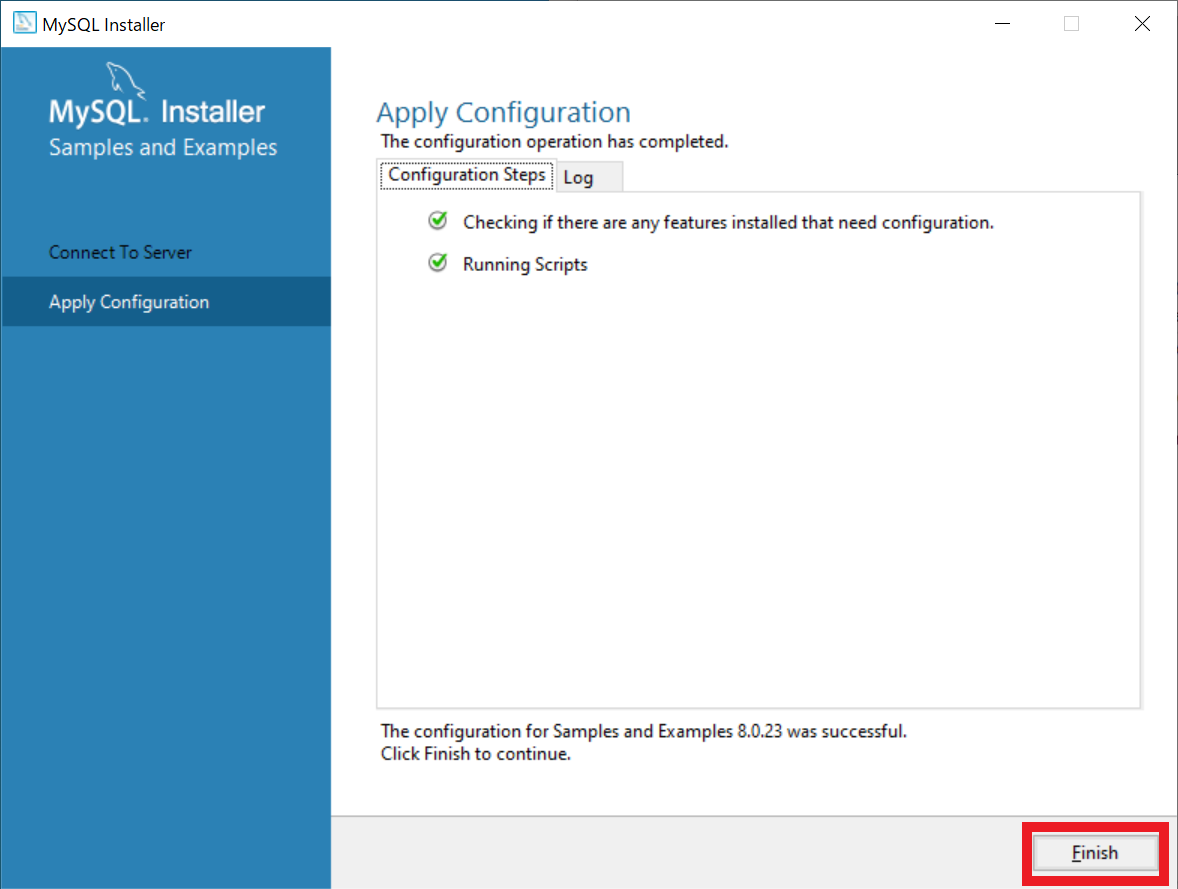Click the 'Apply Configuration' page heading
Screen dimensions: 1178x889
pos(503,113)
